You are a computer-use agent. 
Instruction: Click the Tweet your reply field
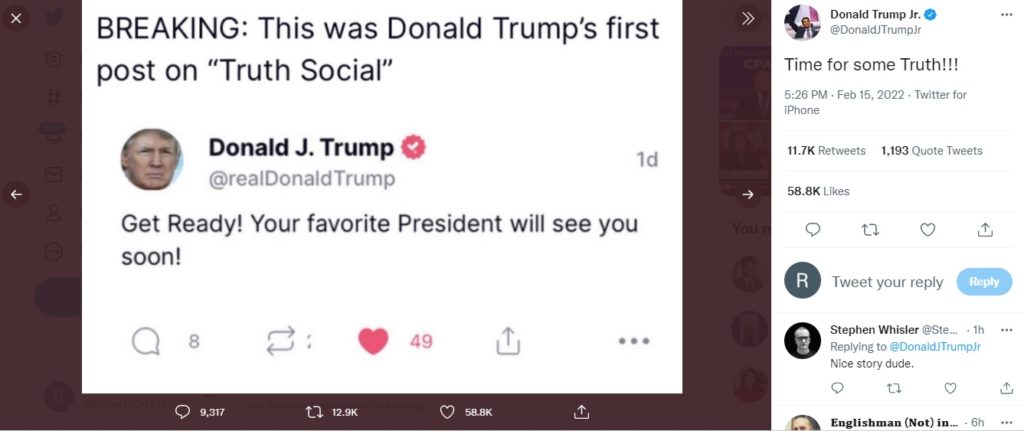click(x=887, y=282)
